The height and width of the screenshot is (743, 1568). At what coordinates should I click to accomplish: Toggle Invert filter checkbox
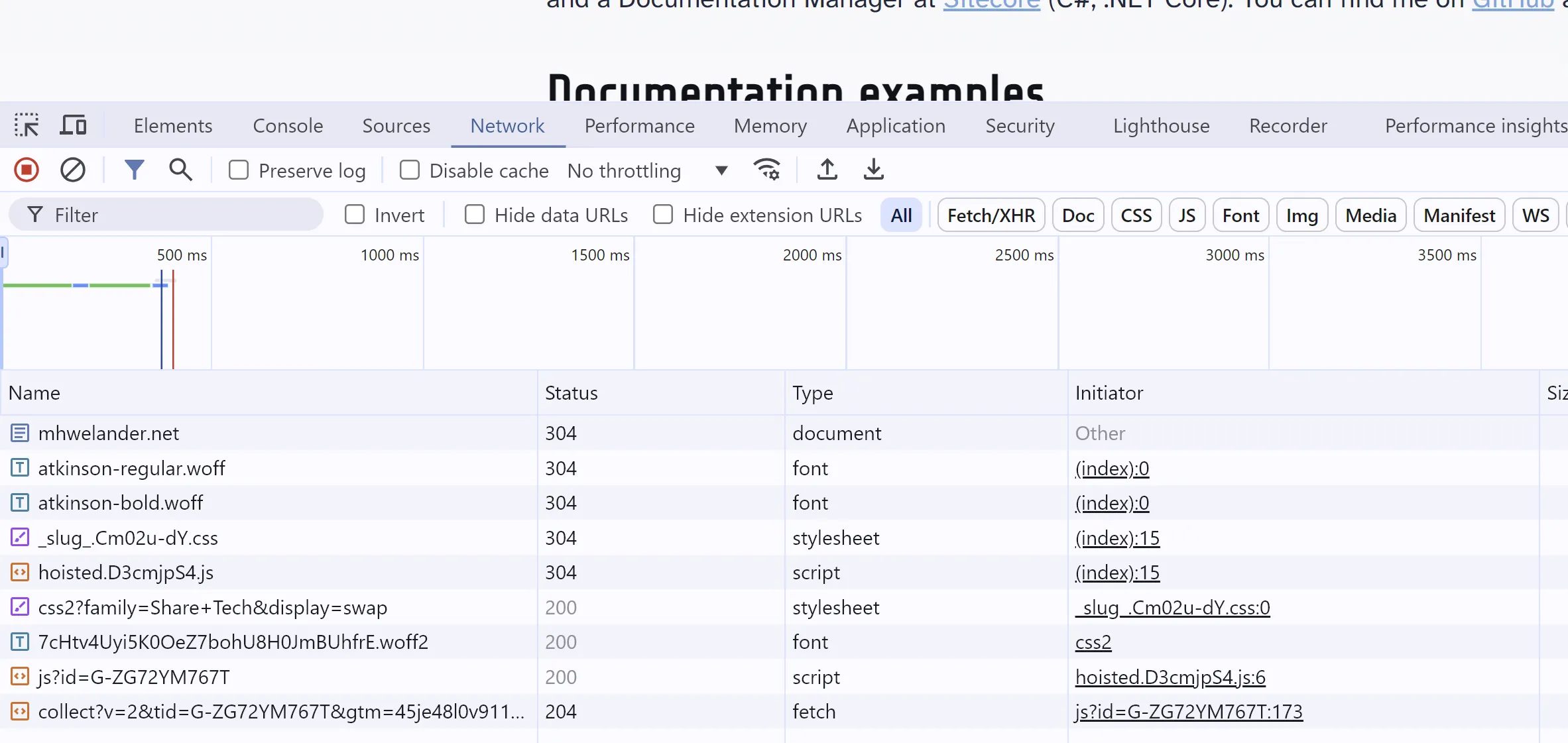tap(356, 215)
